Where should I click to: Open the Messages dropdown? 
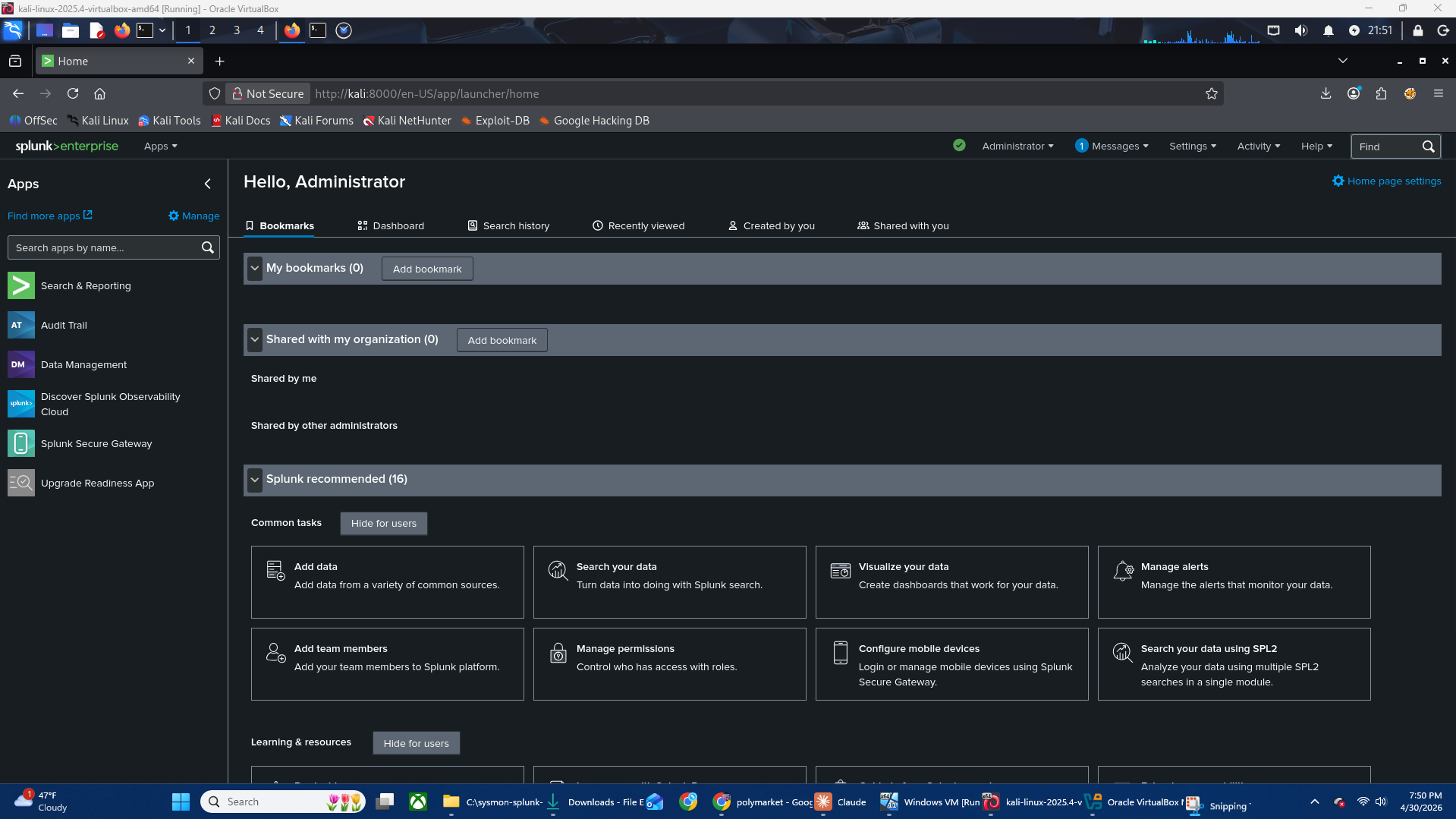(x=1120, y=146)
